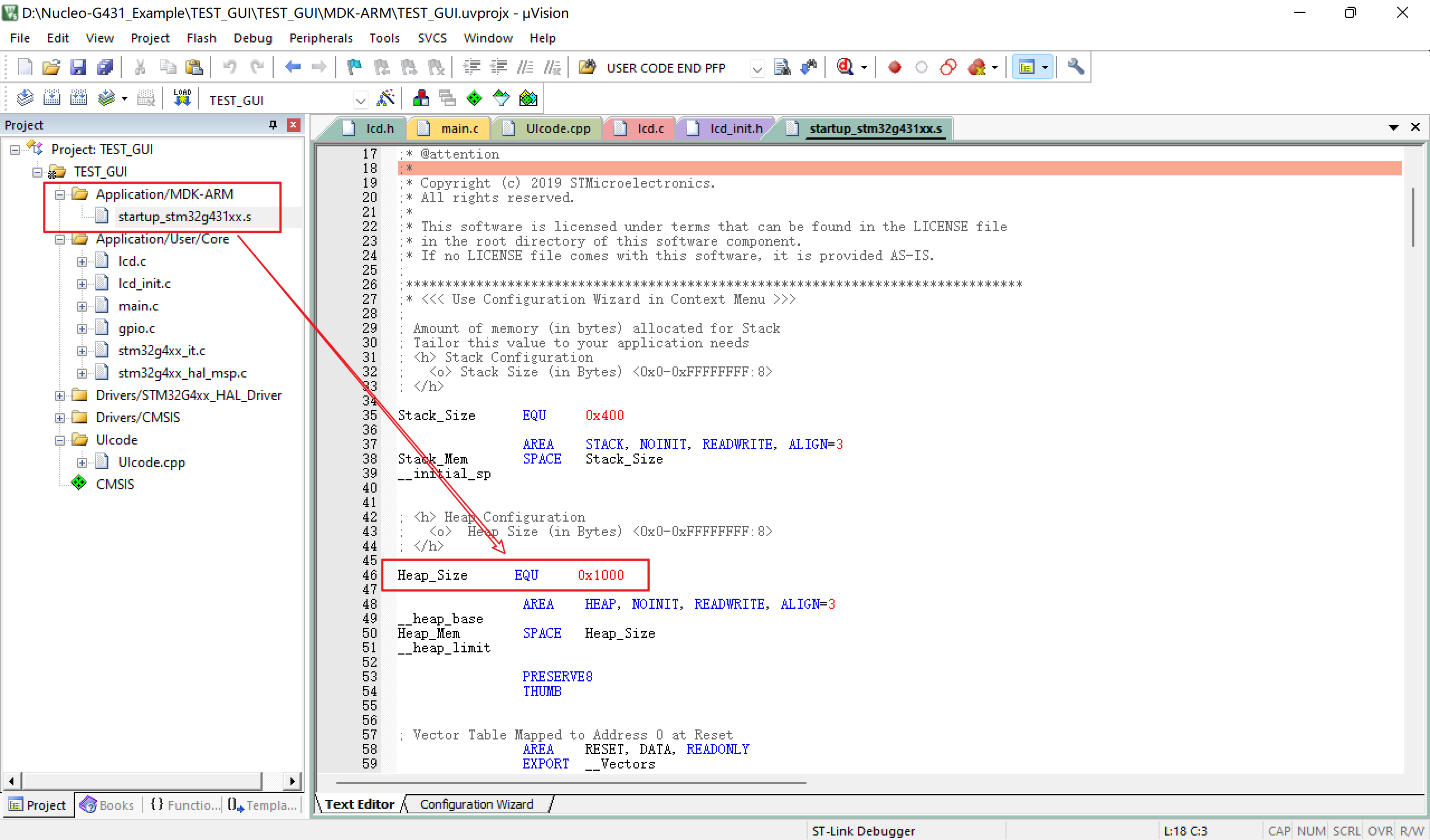The width and height of the screenshot is (1430, 840).
Task: Click editor vertical scrollbar thumb
Action: (1413, 217)
